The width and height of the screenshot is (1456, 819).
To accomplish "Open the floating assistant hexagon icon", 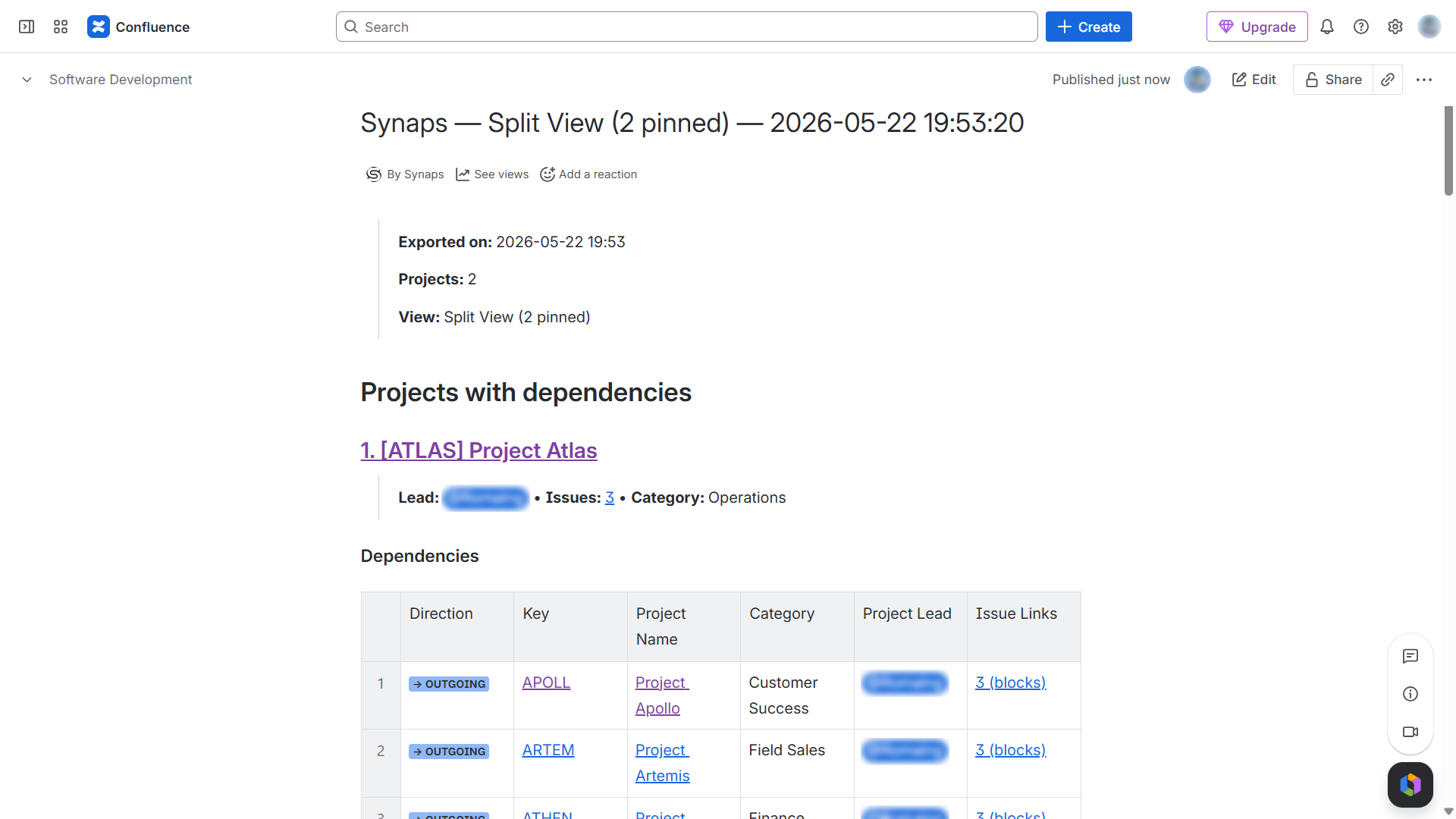I will pos(1410,785).
